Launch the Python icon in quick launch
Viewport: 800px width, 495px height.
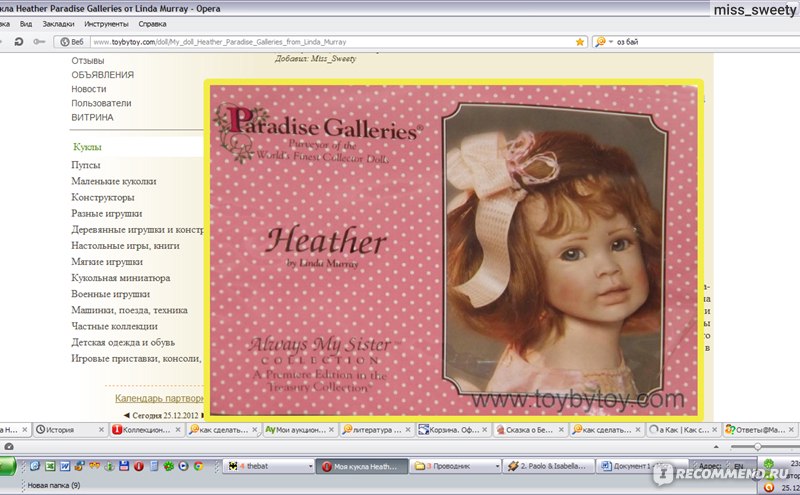coord(80,466)
